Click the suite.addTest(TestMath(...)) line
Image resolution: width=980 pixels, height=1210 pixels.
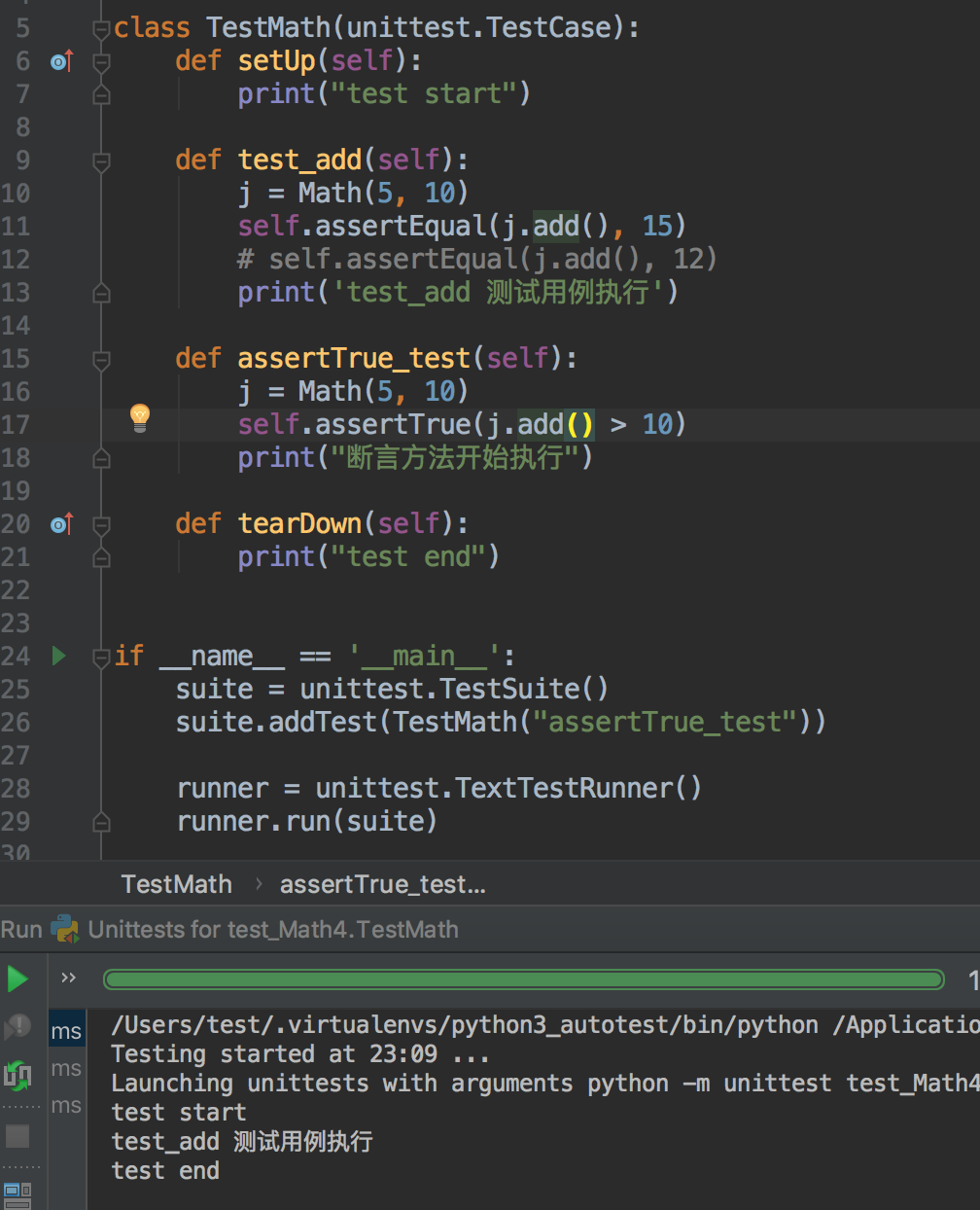point(501,722)
